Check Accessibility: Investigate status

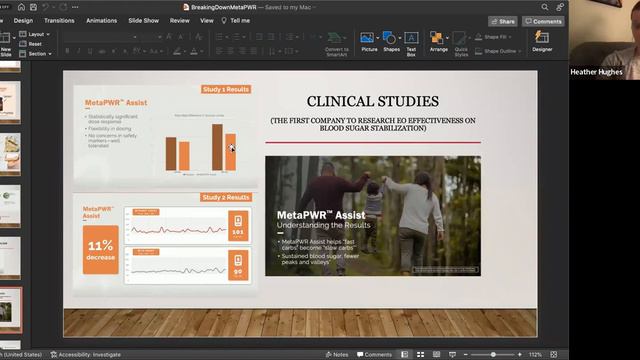[86, 354]
